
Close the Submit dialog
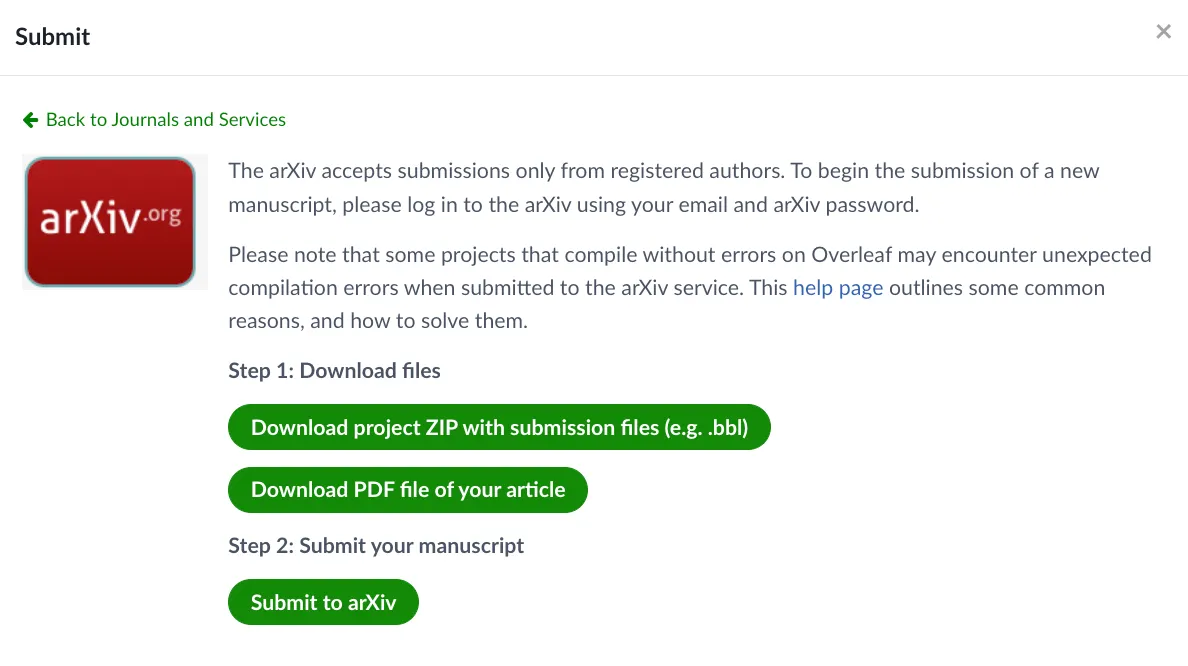tap(1163, 32)
